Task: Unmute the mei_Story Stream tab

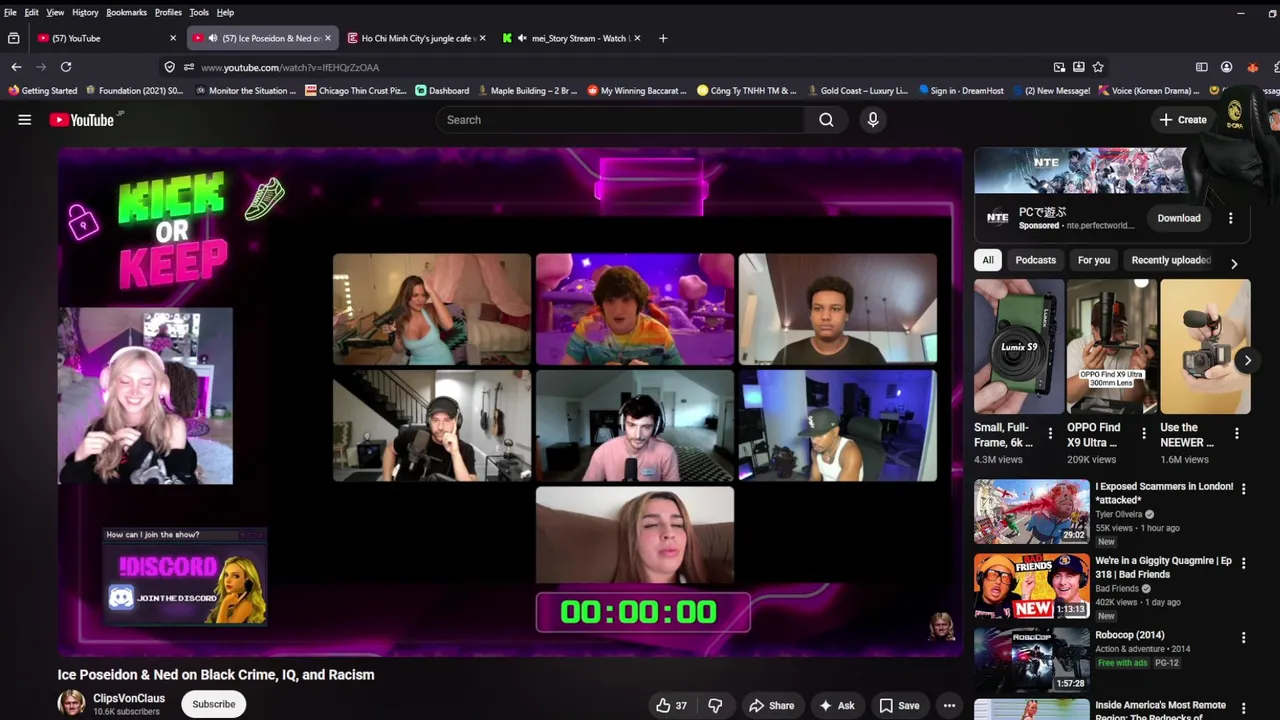Action: 522,38
